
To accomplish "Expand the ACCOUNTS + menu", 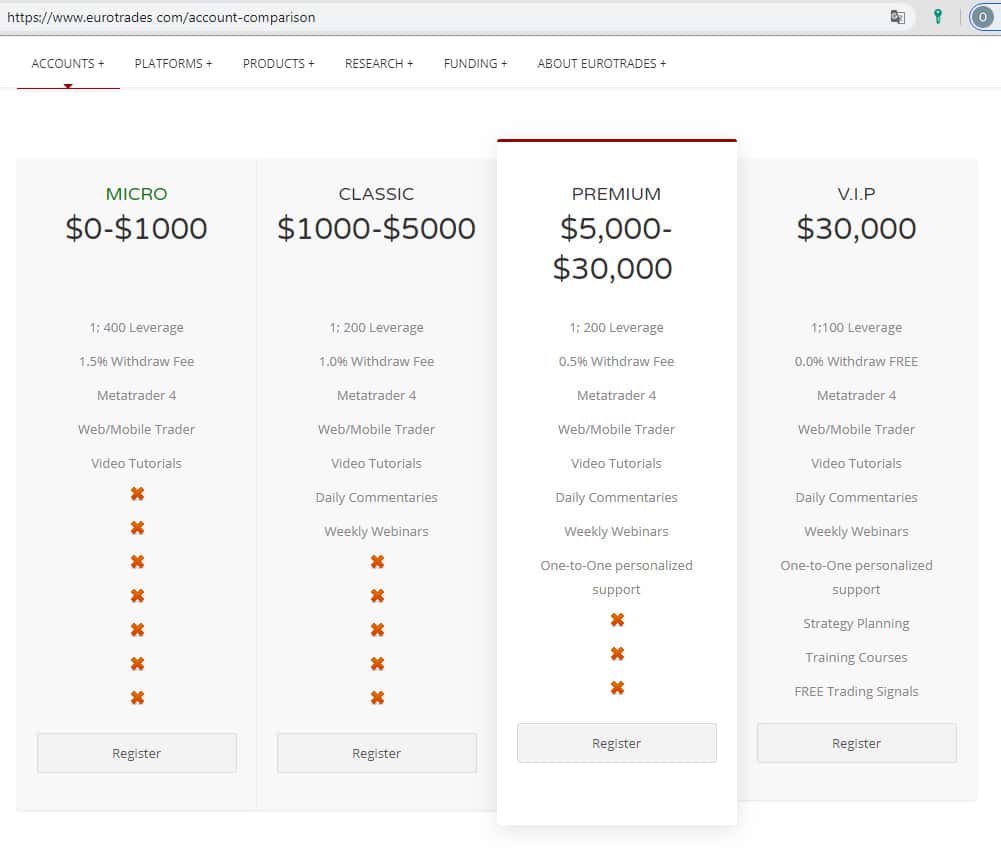I will pyautogui.click(x=68, y=63).
